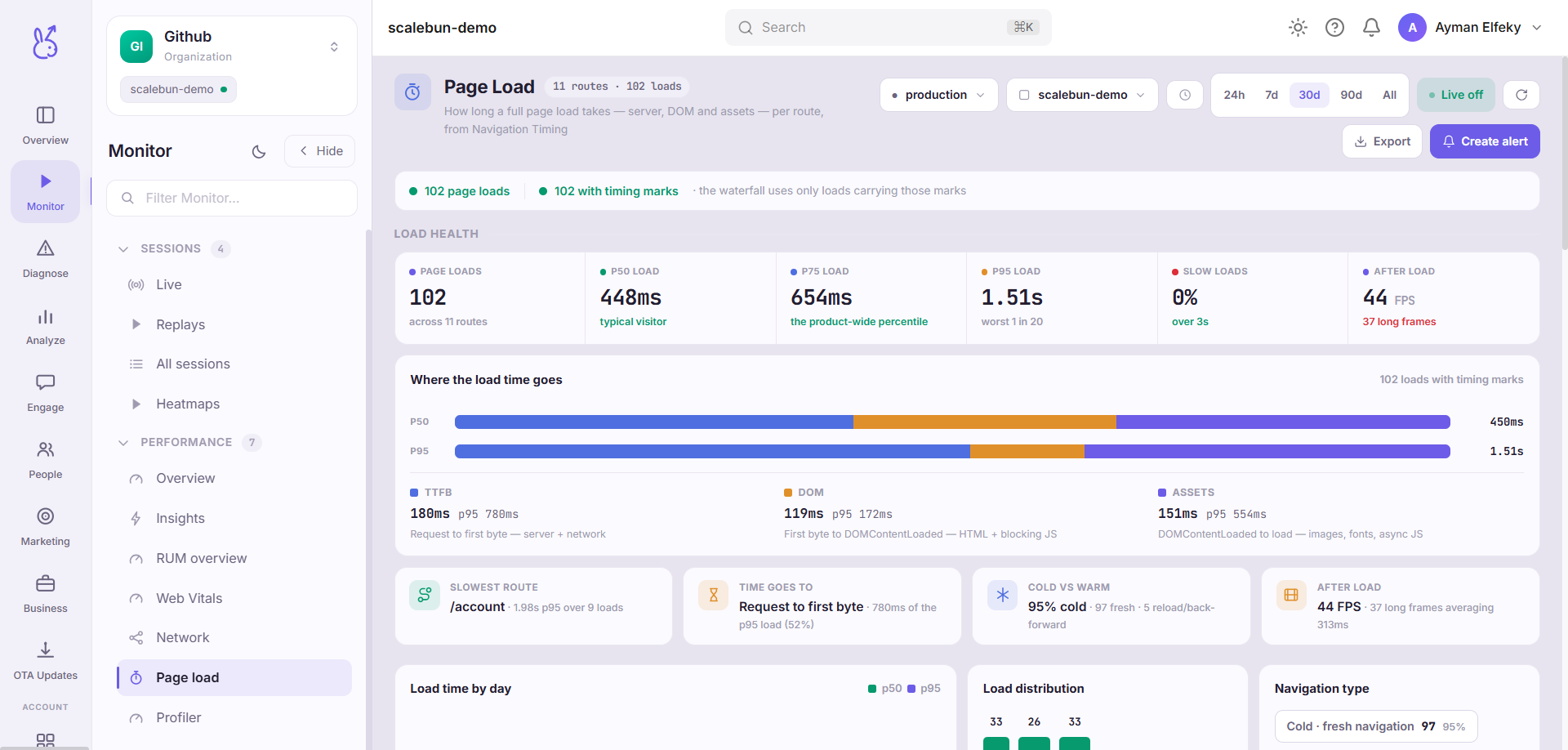Click the Export button
The image size is (1568, 750).
1382,141
